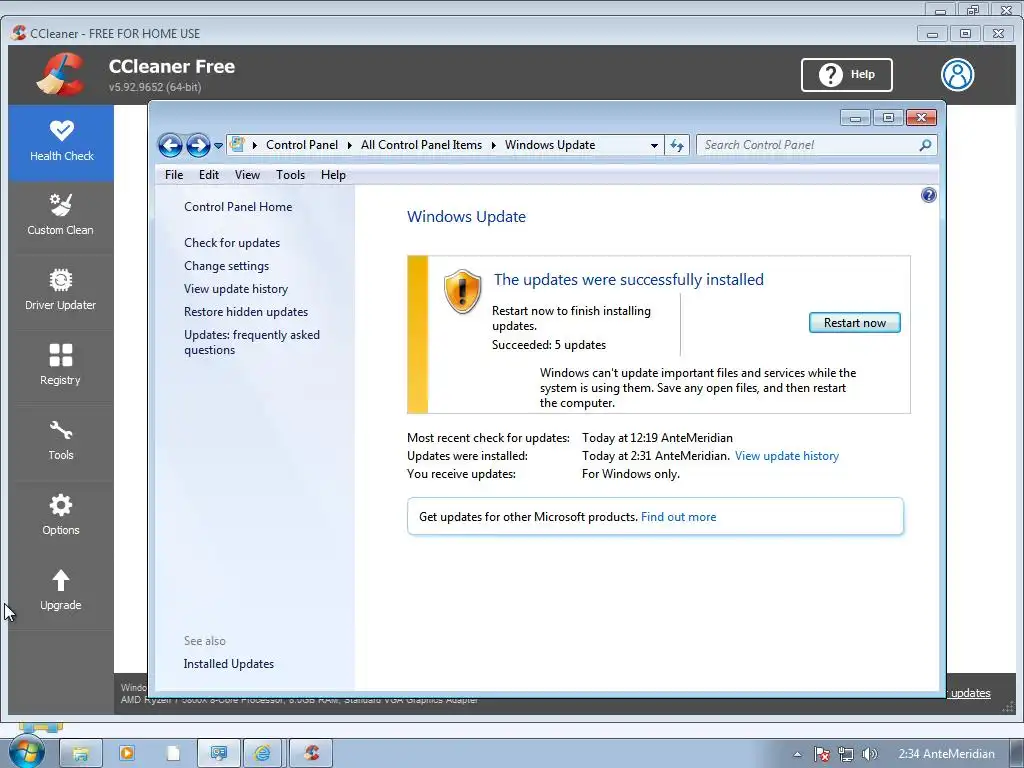Open Windows Explorer from taskbar
The height and width of the screenshot is (768, 1024).
81,754
